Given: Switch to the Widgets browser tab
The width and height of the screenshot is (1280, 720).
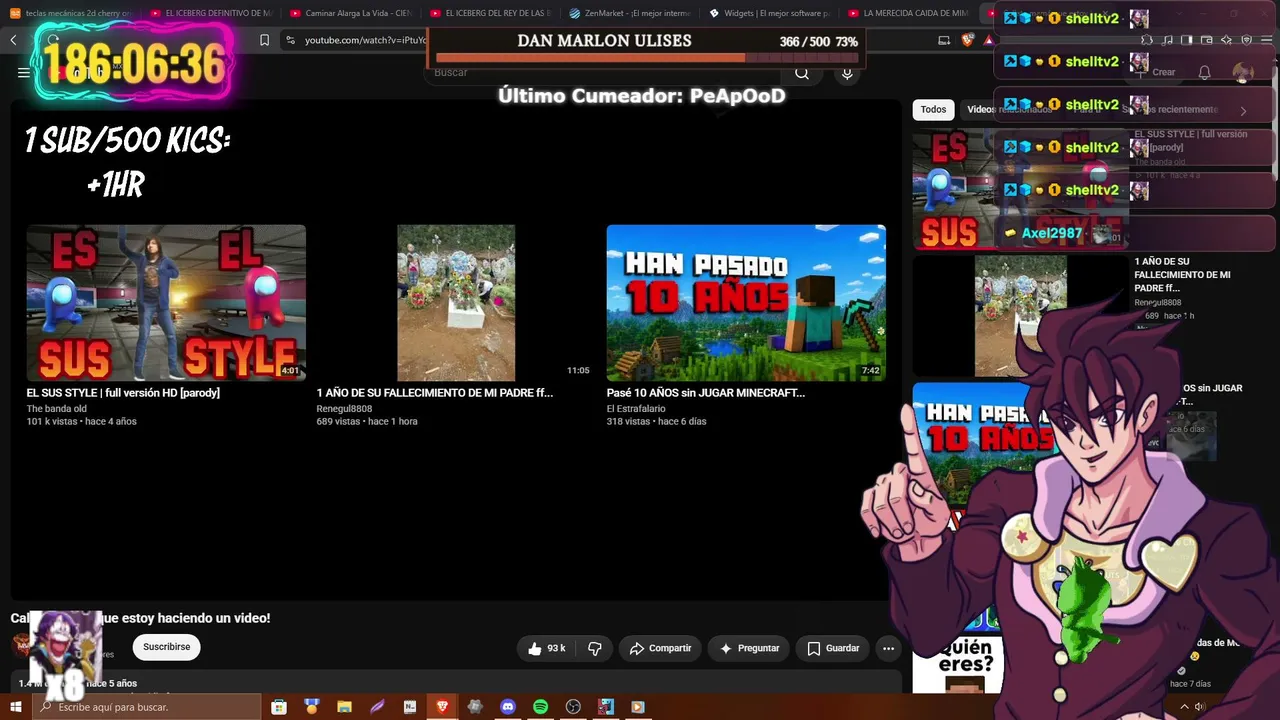Looking at the screenshot, I should click(x=771, y=13).
